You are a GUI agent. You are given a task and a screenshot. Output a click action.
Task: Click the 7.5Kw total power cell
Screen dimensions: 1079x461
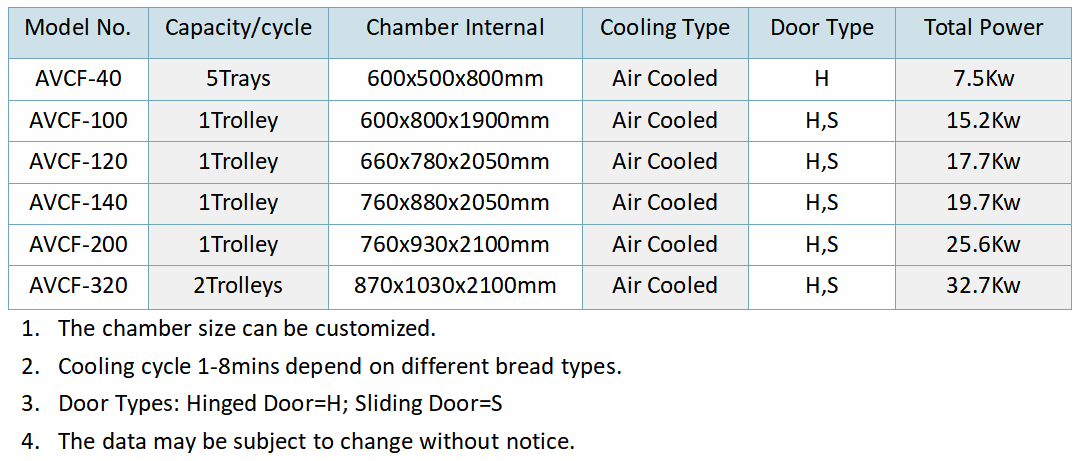click(983, 79)
